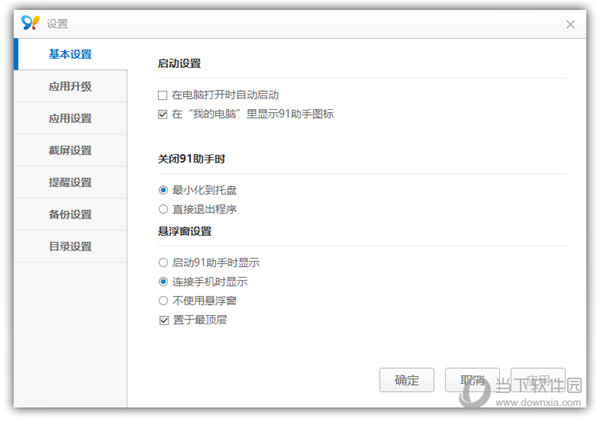This screenshot has height=425, width=600.
Task: Click the 设置 title text
Action: click(x=57, y=24)
